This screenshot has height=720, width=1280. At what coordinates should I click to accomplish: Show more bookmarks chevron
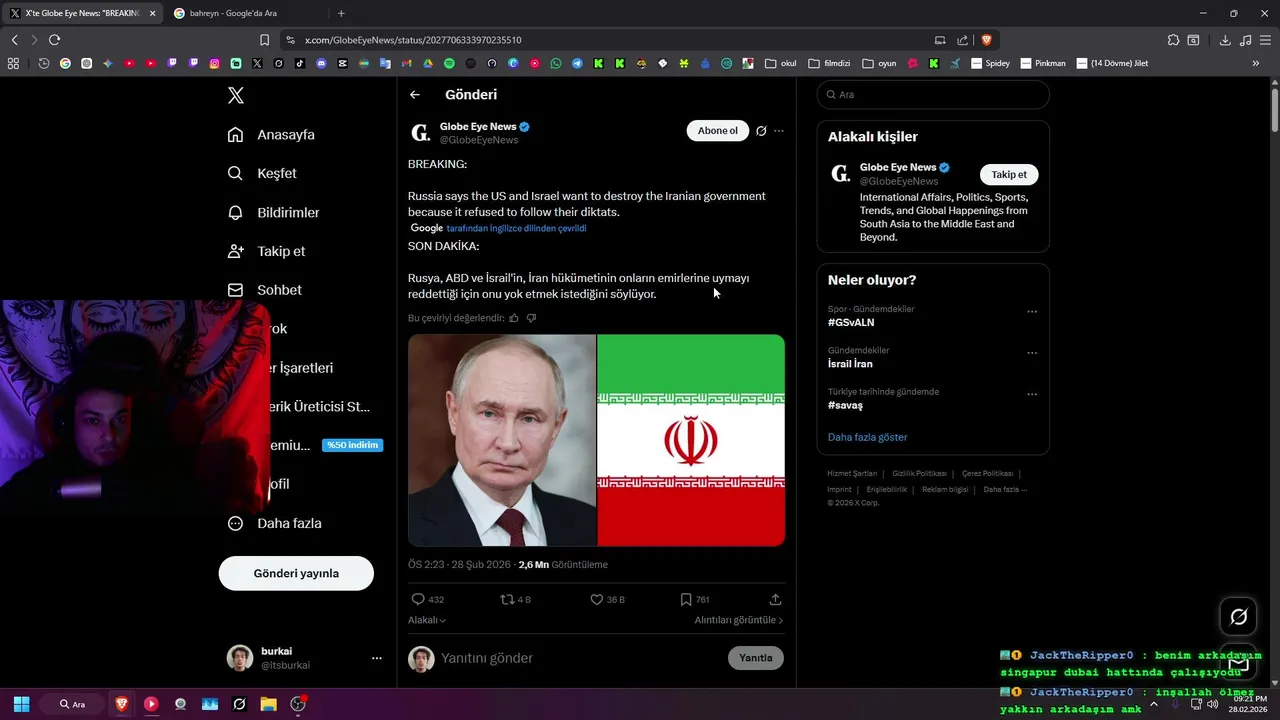(1256, 63)
